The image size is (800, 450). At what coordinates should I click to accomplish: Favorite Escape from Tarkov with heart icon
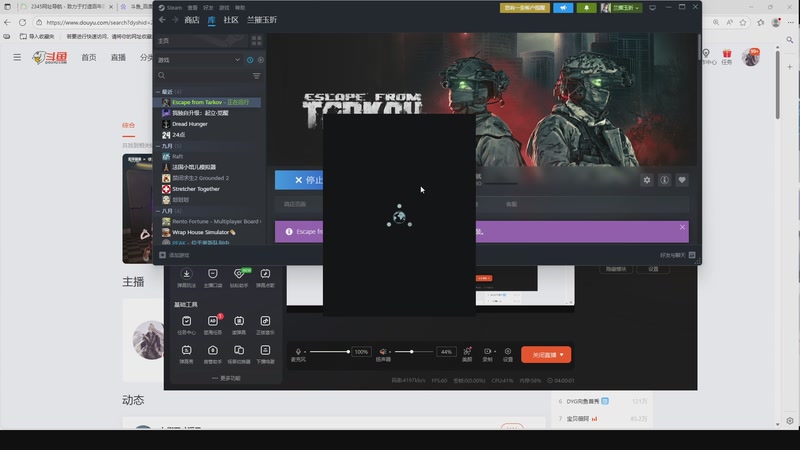click(x=682, y=180)
